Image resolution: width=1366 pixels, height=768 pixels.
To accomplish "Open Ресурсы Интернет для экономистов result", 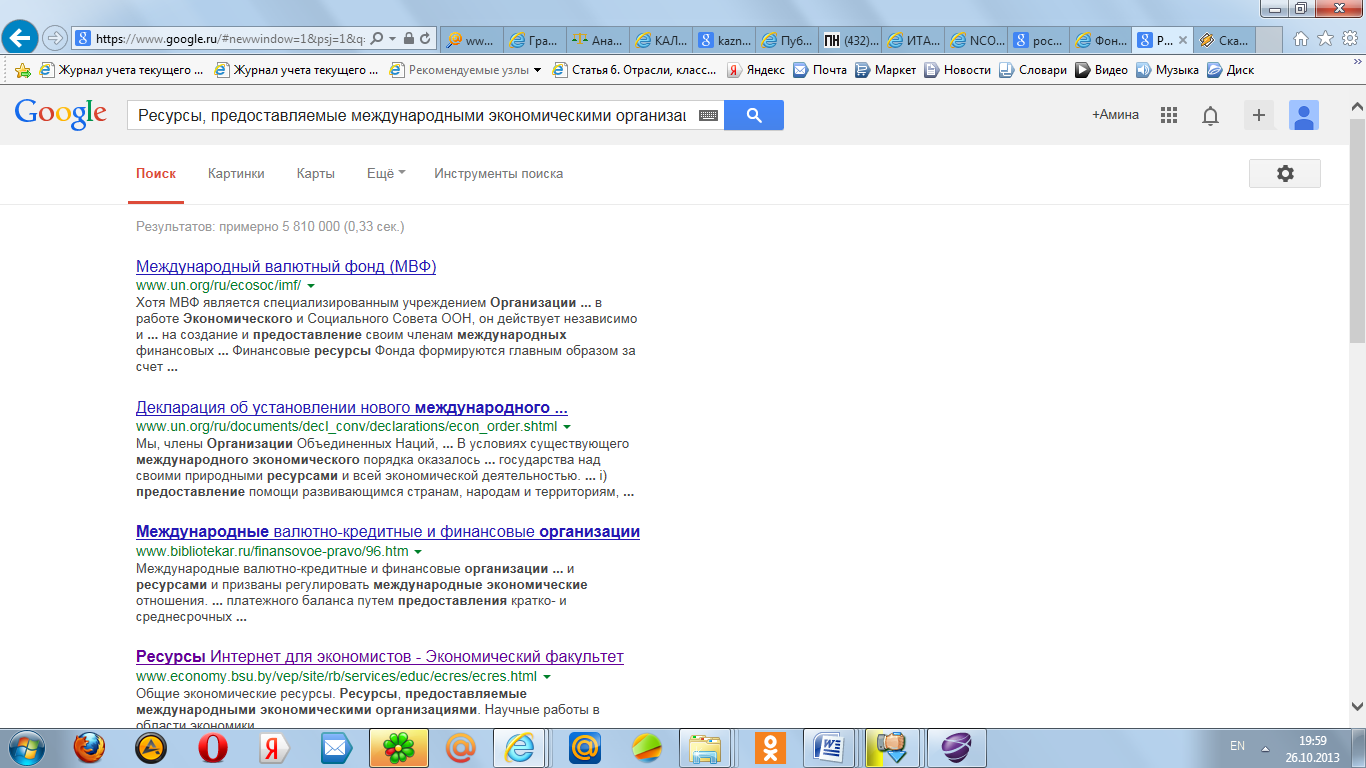I will pos(380,657).
